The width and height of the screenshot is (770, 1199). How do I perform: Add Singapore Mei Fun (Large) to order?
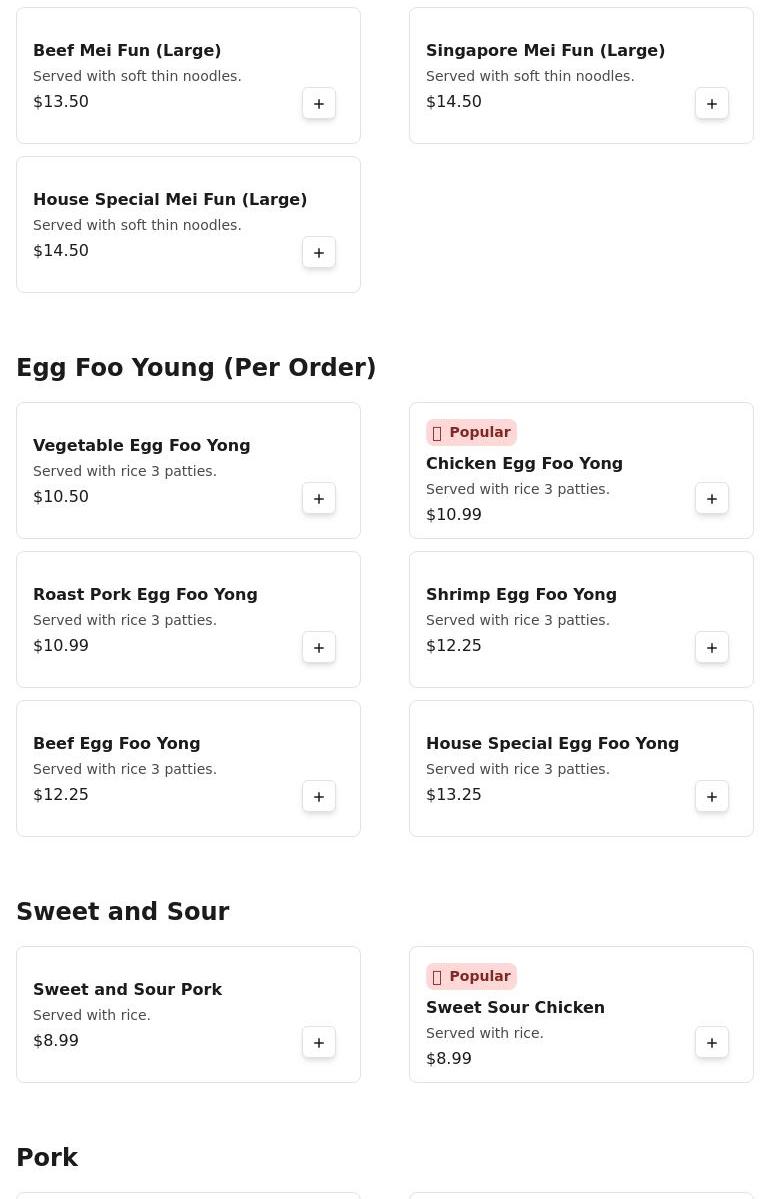tap(712, 104)
